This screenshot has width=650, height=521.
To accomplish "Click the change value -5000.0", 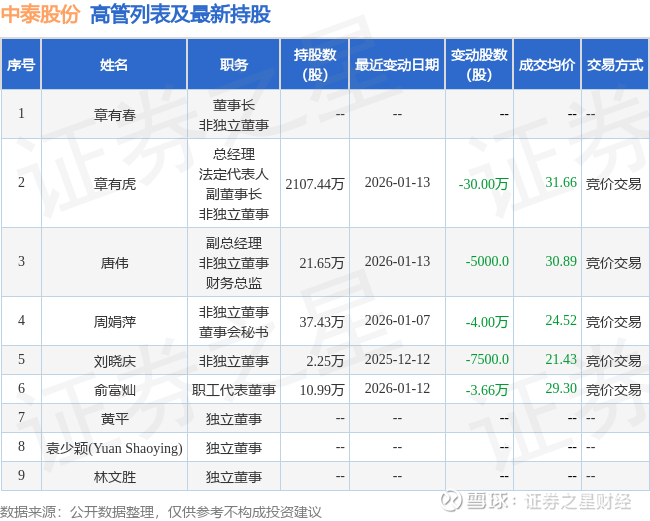I will click(x=487, y=262).
